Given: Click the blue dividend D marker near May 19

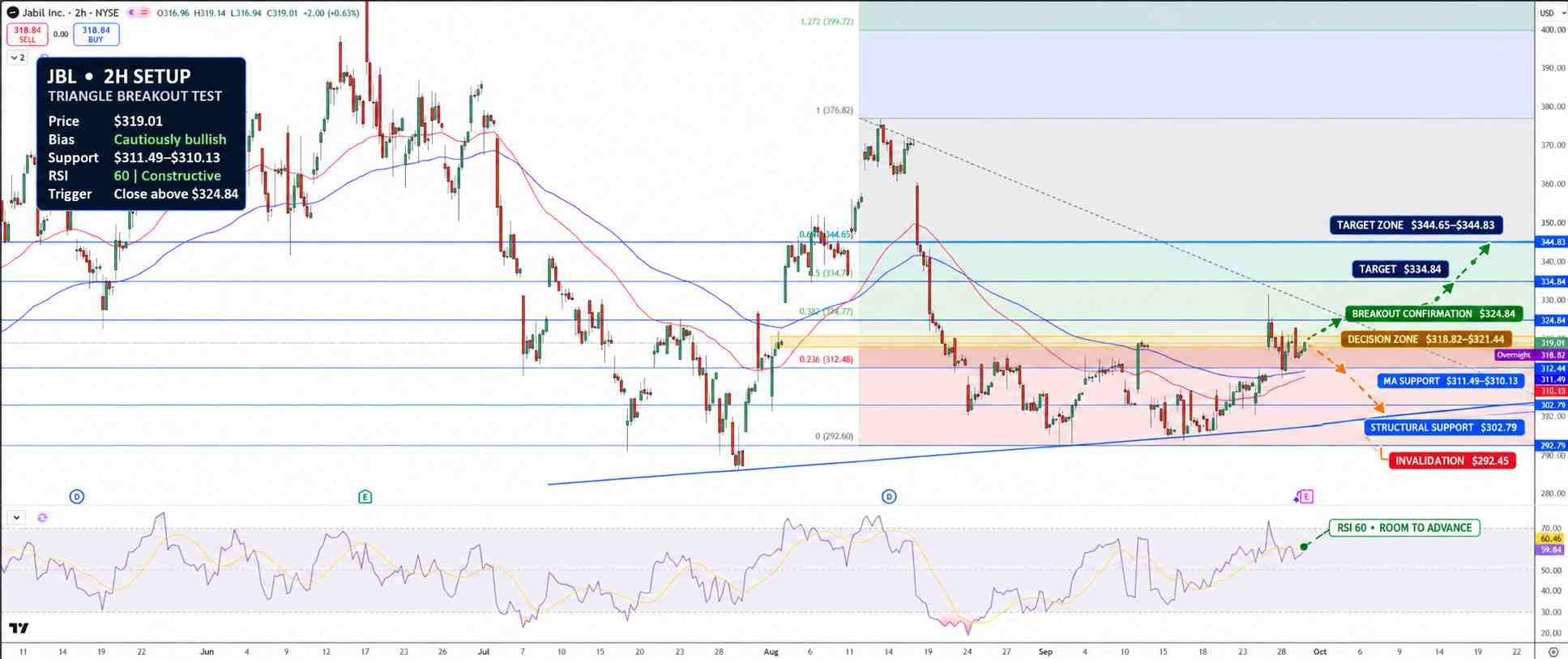Looking at the screenshot, I should [77, 496].
